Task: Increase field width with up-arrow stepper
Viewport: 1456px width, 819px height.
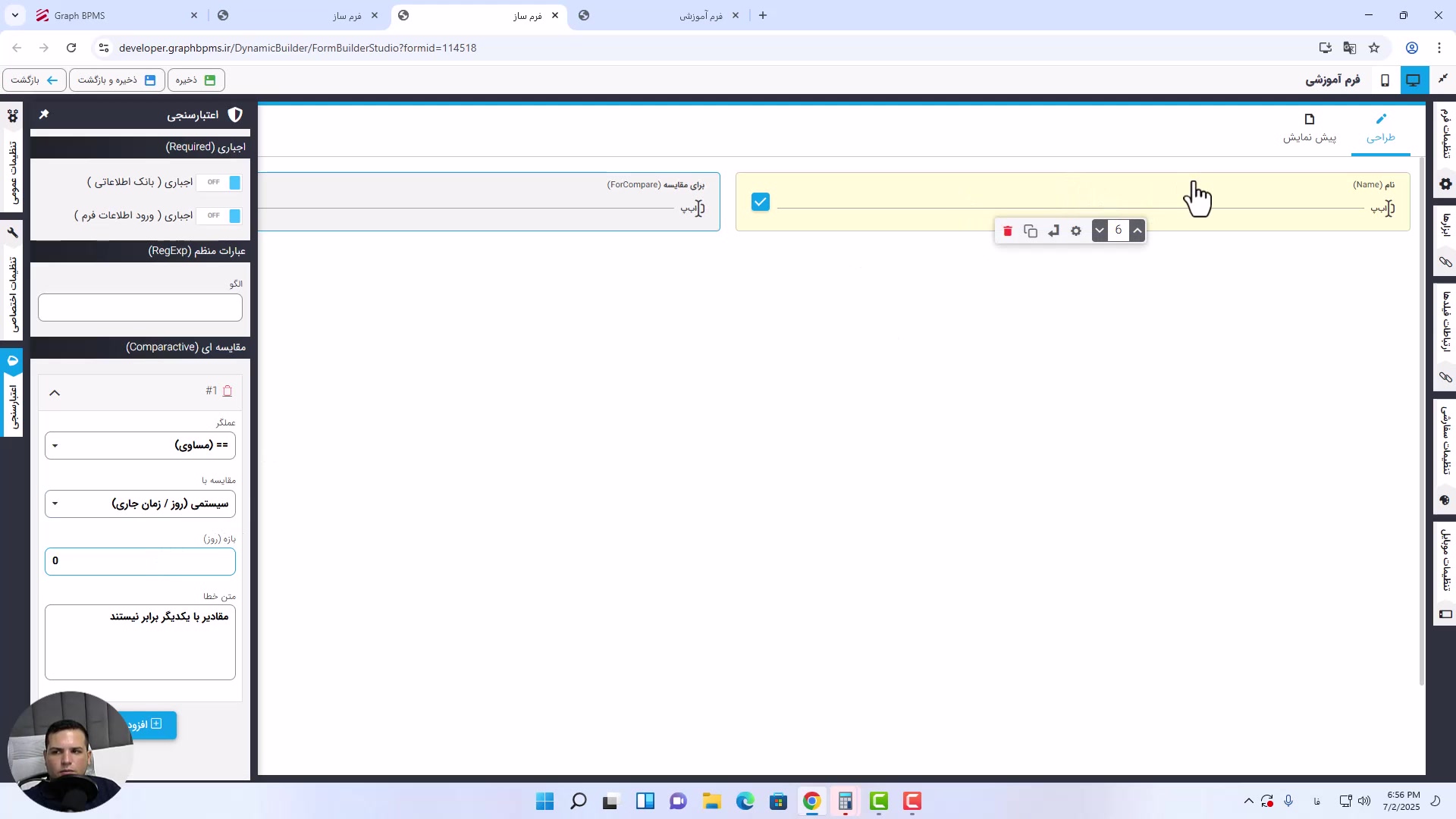Action: pyautogui.click(x=1137, y=231)
